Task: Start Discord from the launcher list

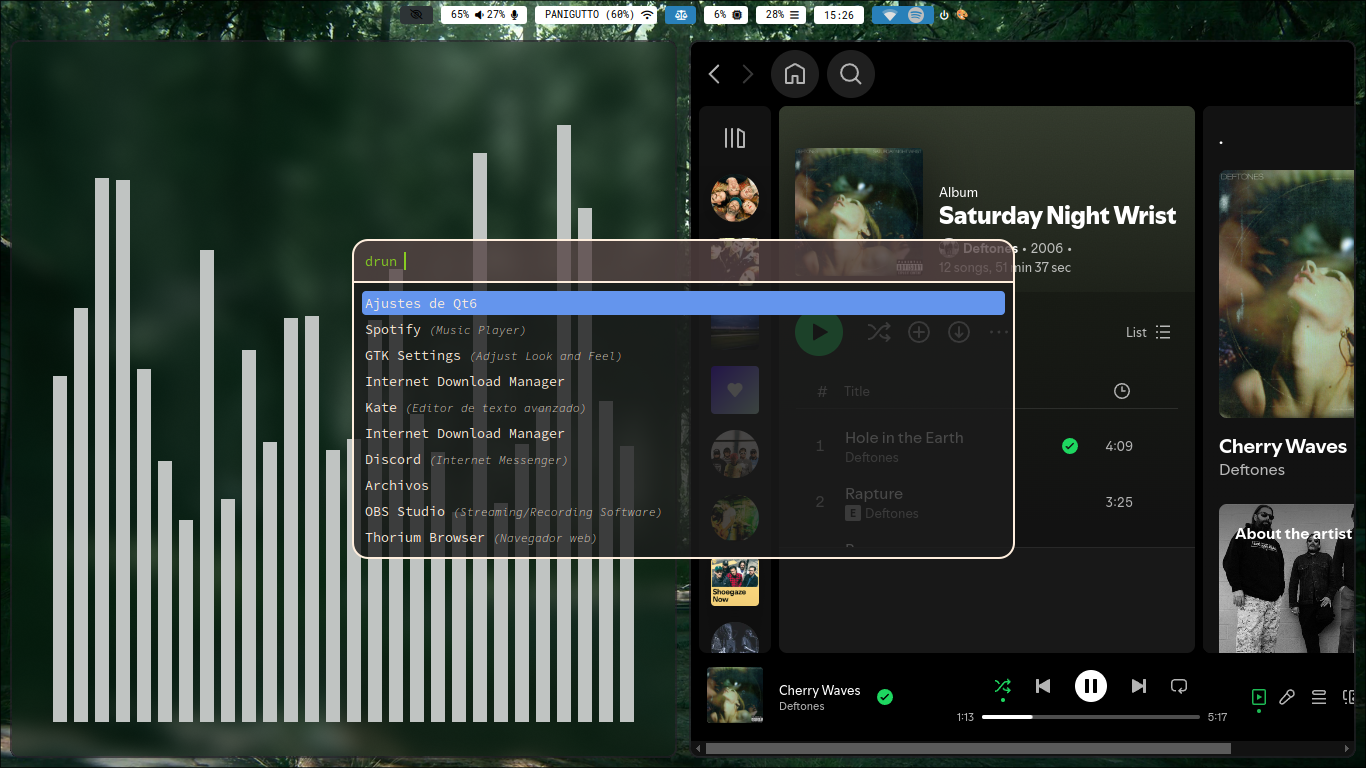Action: 683,460
